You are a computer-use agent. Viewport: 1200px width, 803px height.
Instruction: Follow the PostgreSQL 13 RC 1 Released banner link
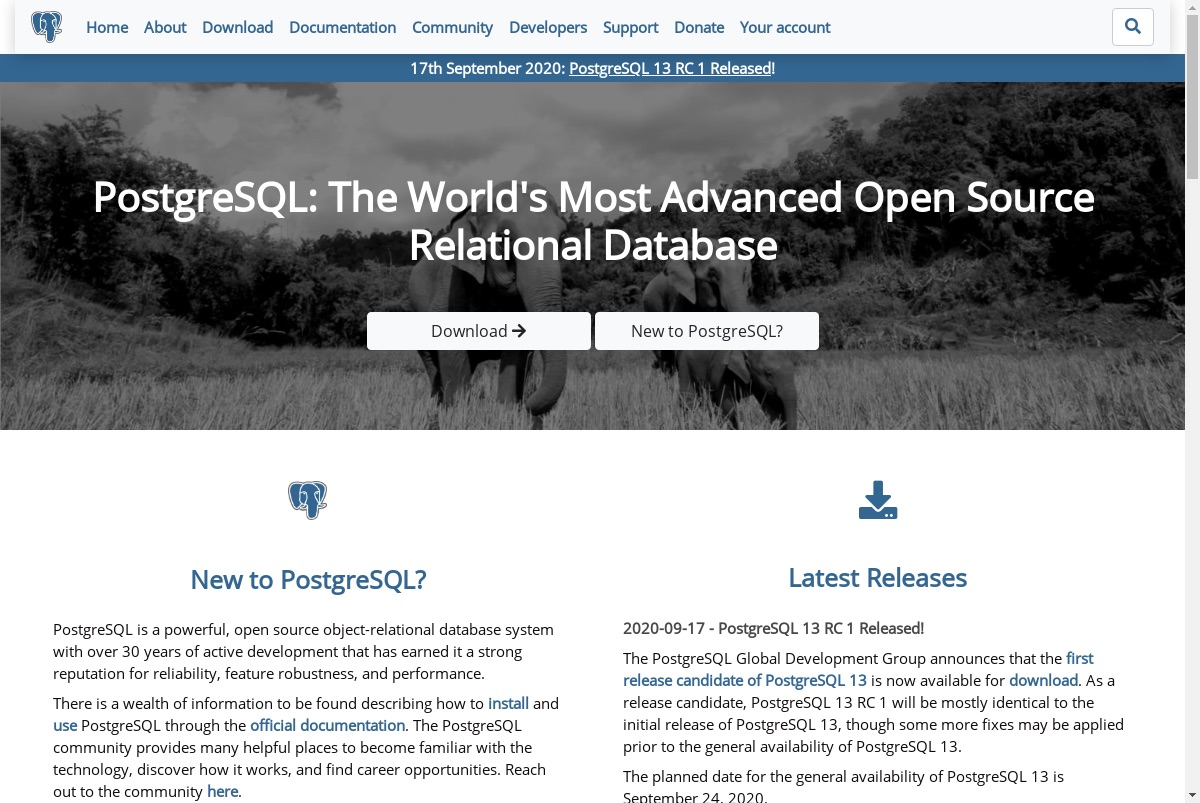pyautogui.click(x=670, y=68)
